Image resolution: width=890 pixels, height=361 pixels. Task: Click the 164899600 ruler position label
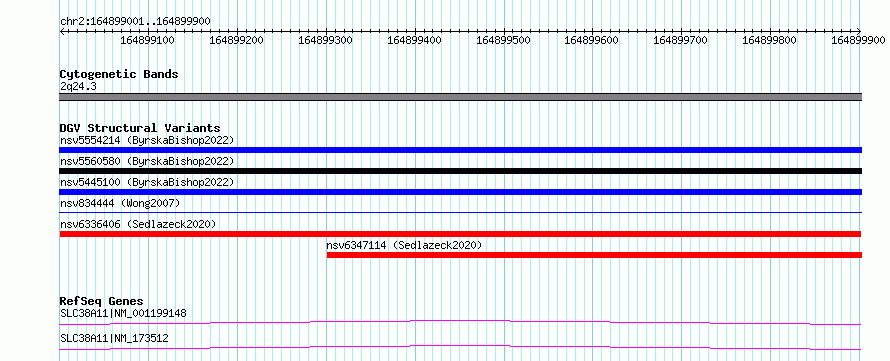click(x=592, y=40)
